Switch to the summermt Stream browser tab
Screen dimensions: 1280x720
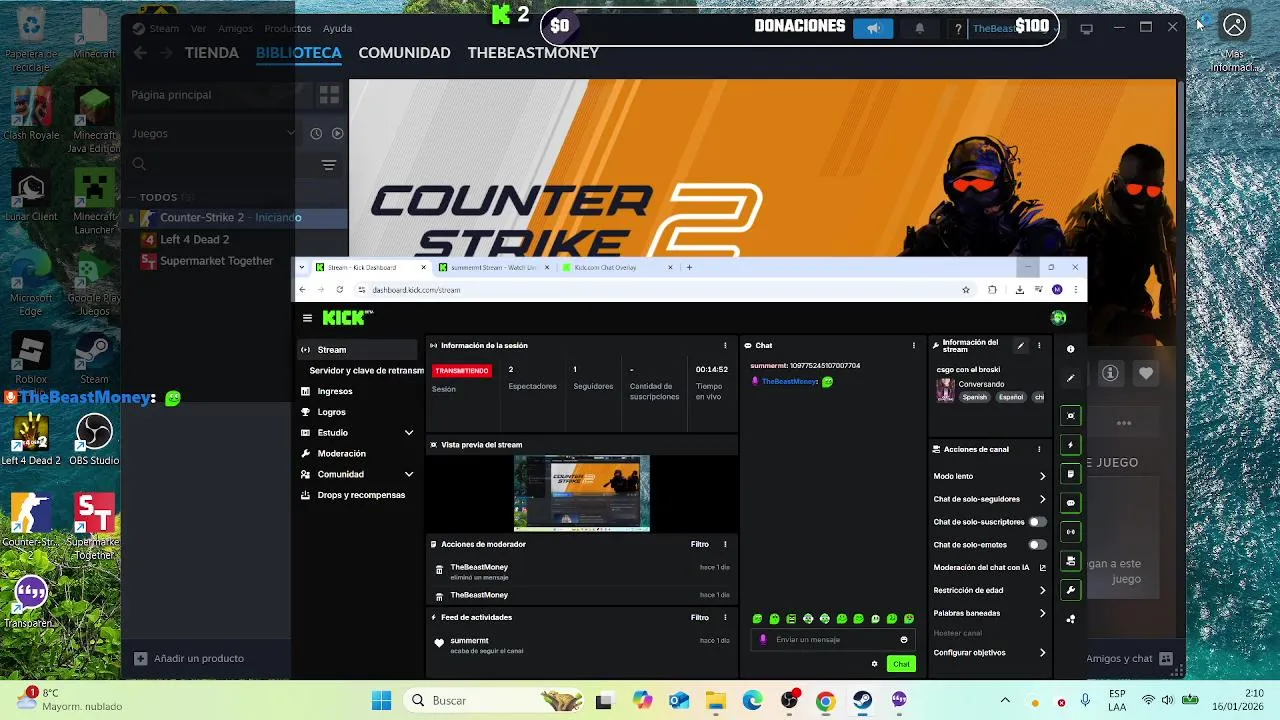click(x=493, y=268)
